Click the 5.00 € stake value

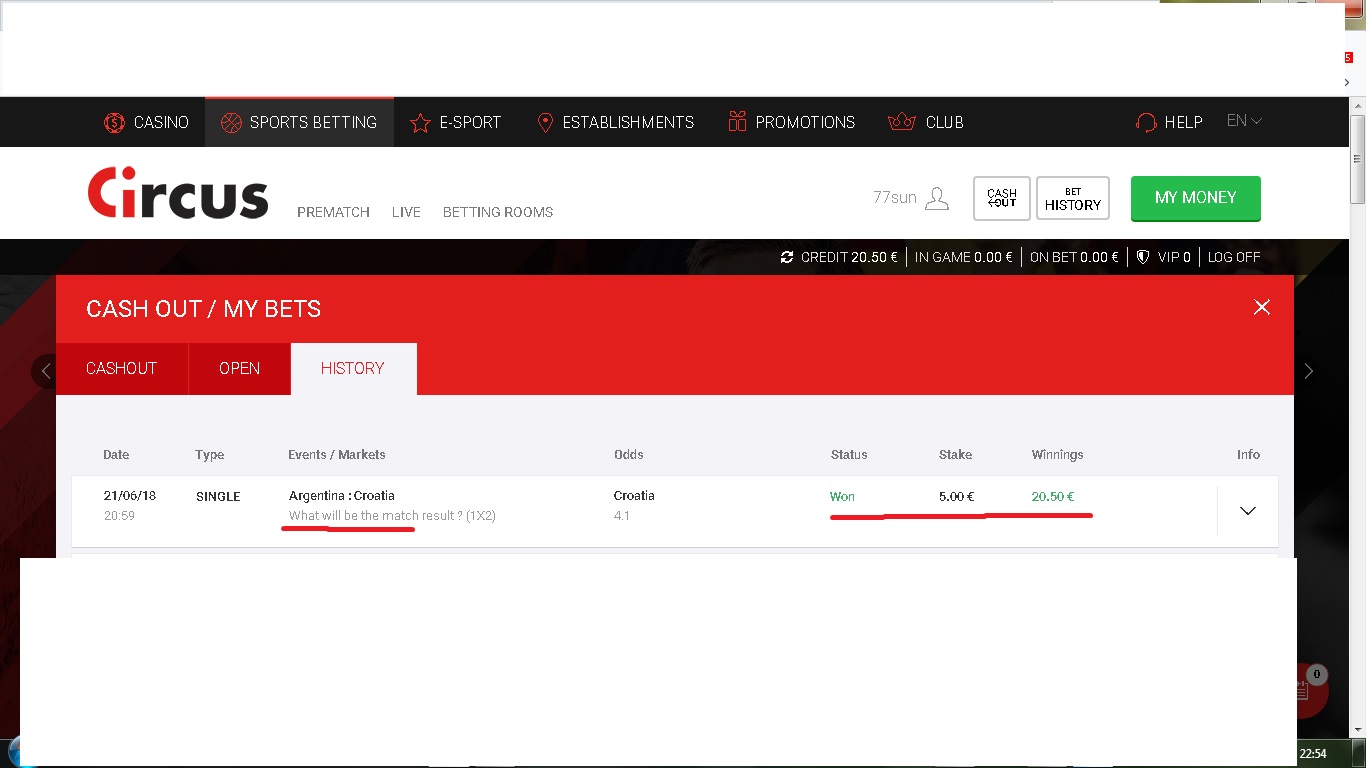957,496
